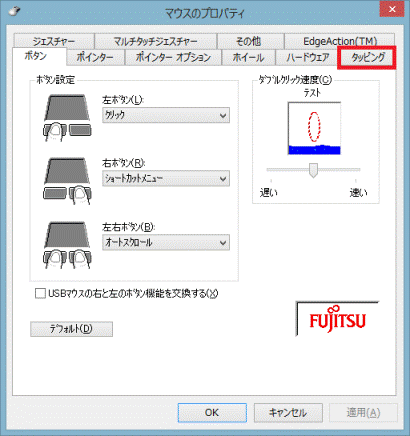Screen dimensions: 410x436
Task: Switch to the タッピング tab
Action: pos(367,57)
